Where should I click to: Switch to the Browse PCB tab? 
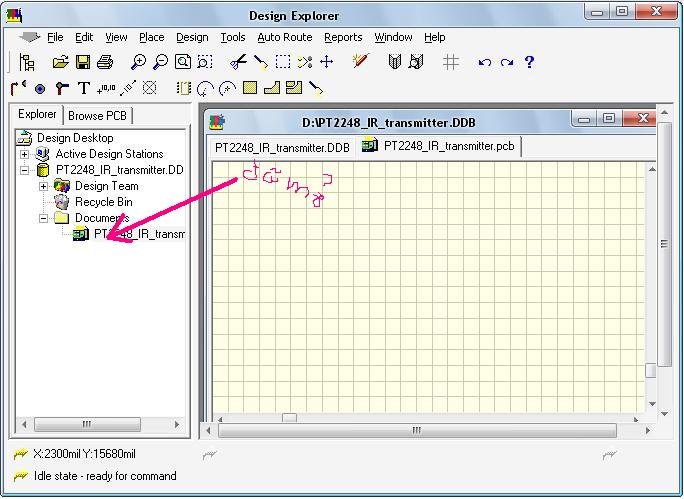97,116
